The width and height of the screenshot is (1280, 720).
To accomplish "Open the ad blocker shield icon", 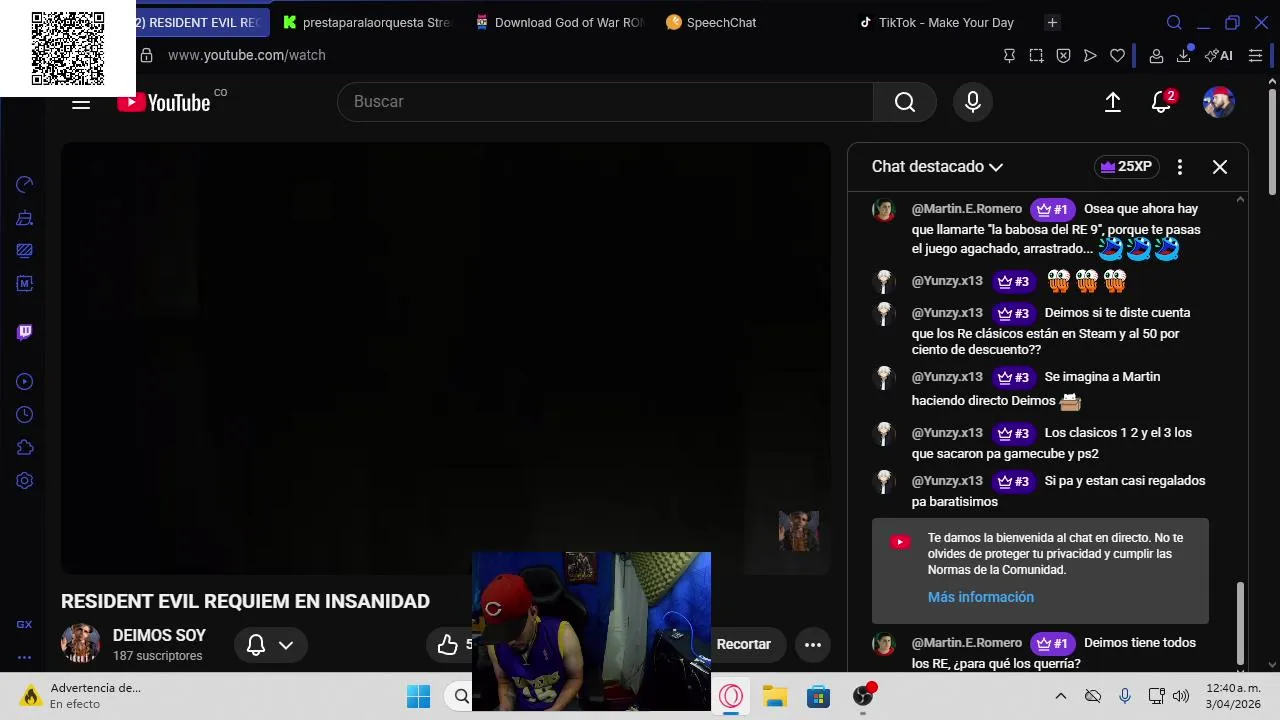I will [x=1063, y=56].
